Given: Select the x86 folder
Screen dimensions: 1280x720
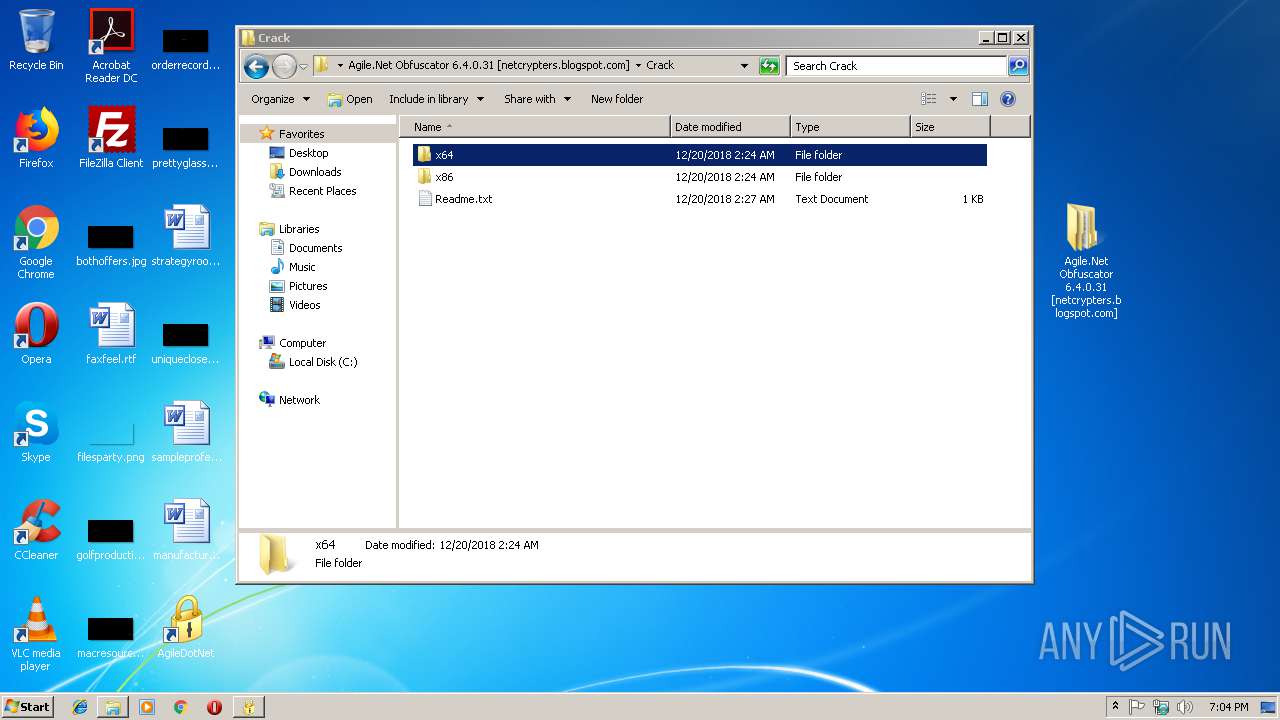Looking at the screenshot, I should [x=699, y=177].
